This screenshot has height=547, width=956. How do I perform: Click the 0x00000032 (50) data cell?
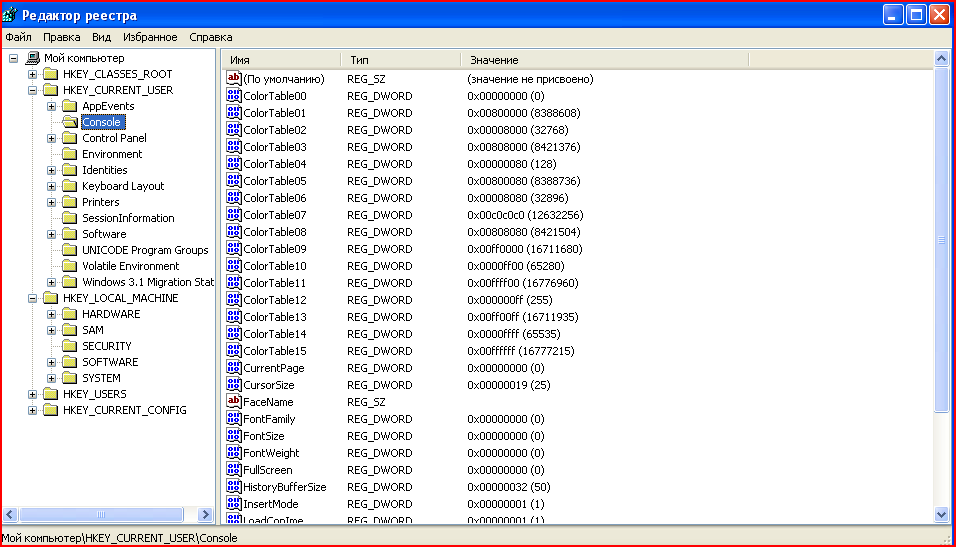pyautogui.click(x=508, y=487)
